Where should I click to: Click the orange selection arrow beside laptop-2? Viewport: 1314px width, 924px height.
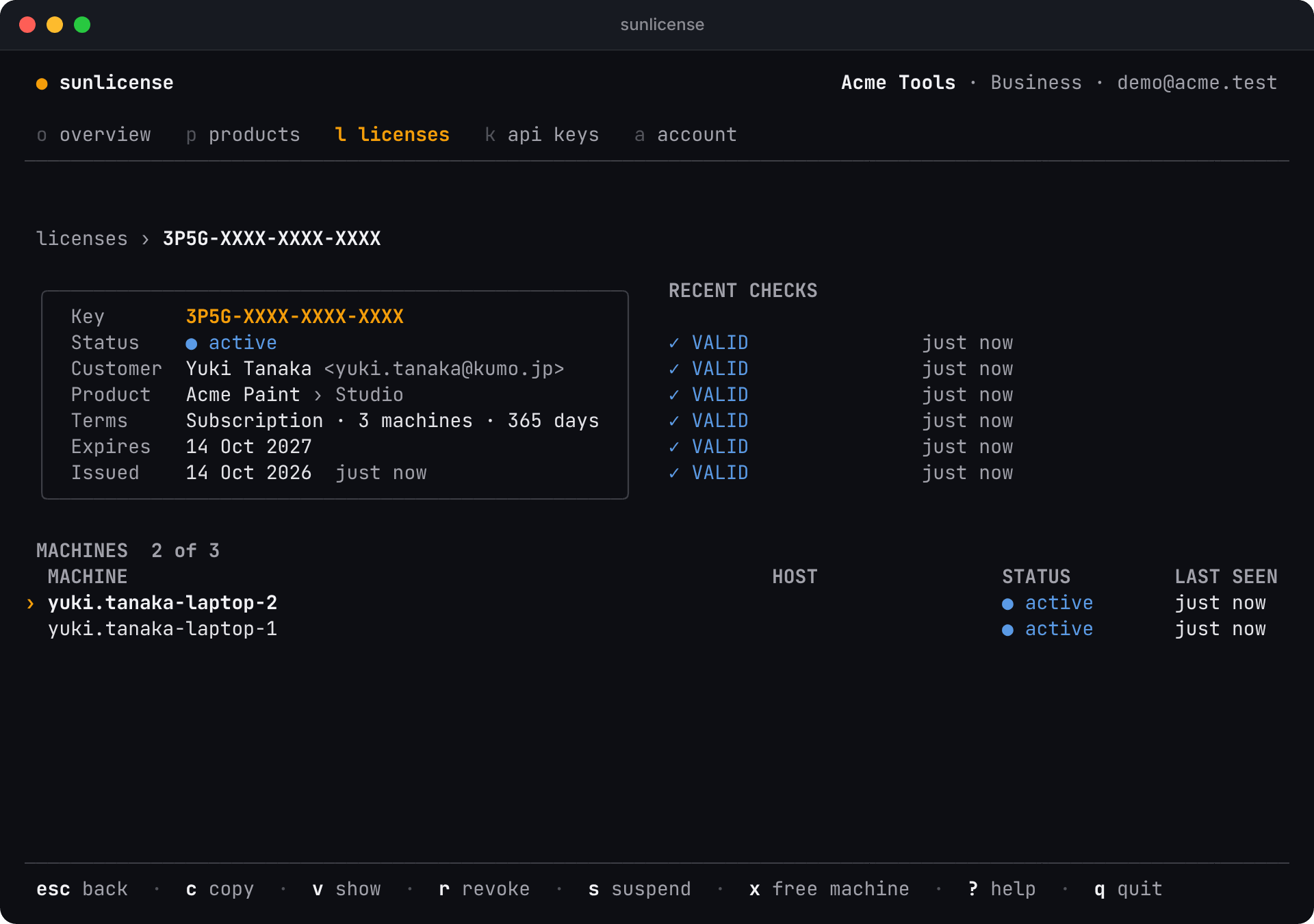30,603
